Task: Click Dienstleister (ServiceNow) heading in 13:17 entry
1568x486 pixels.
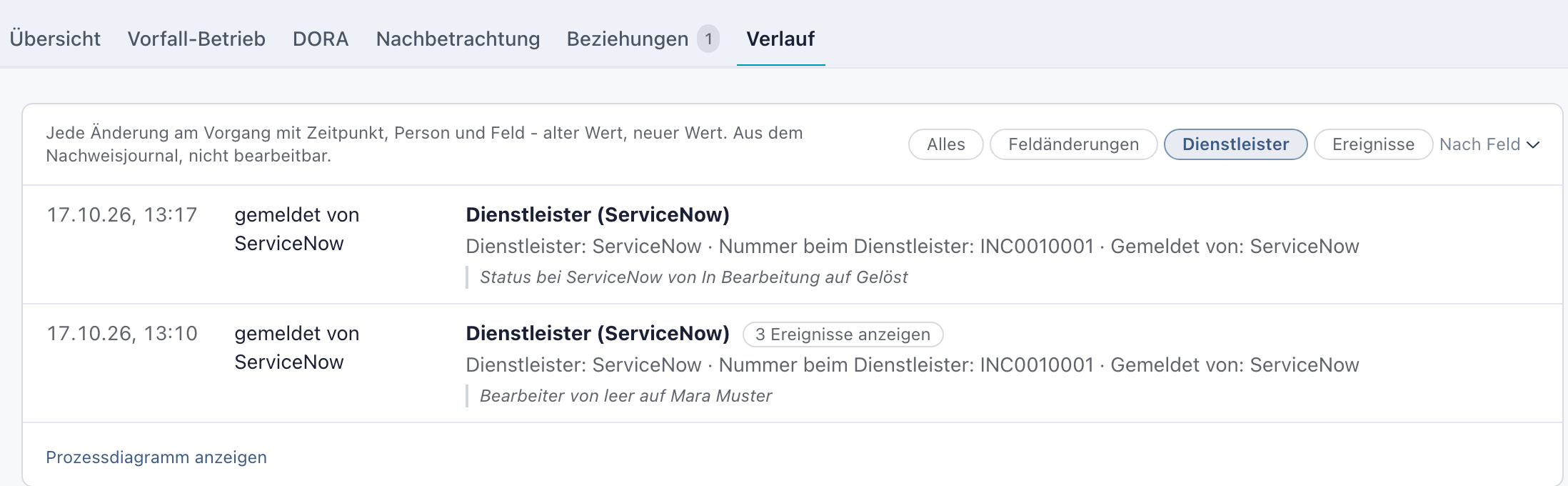Action: coord(598,215)
